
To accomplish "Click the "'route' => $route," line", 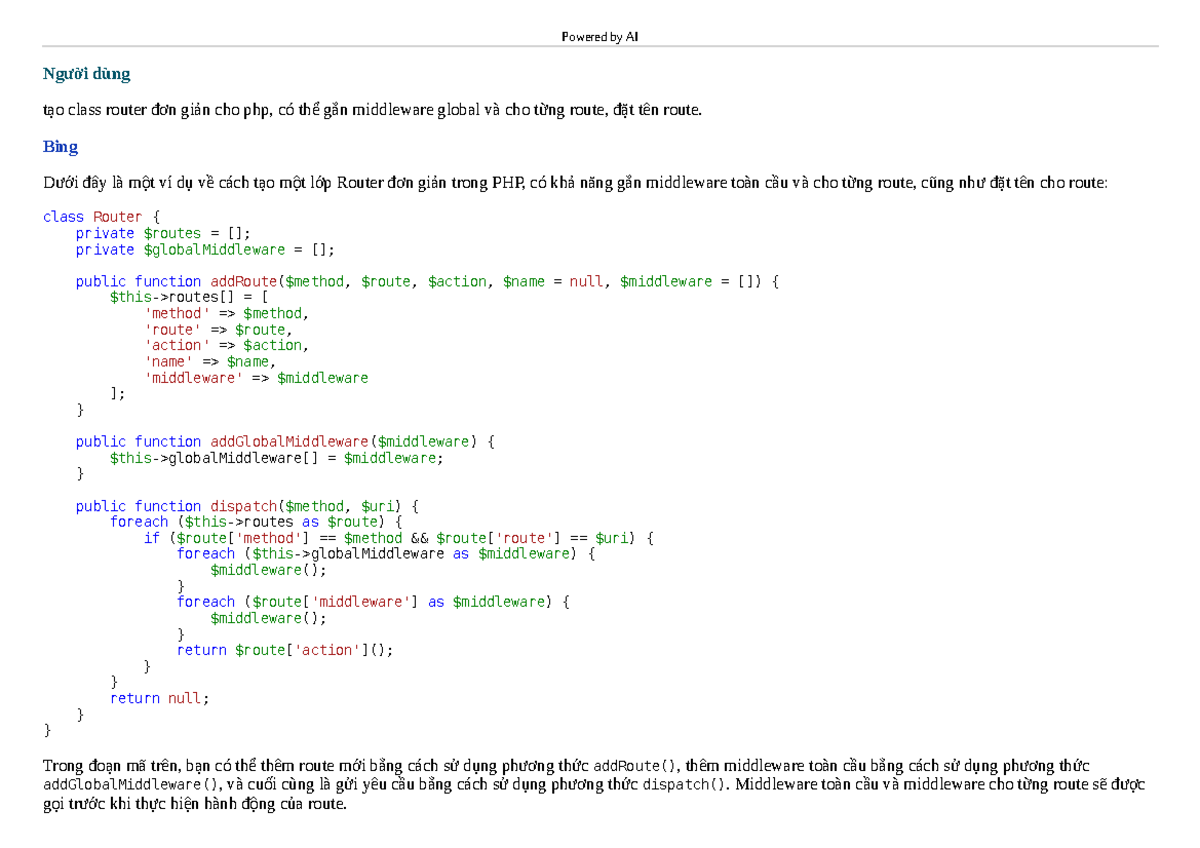I will (x=219, y=329).
